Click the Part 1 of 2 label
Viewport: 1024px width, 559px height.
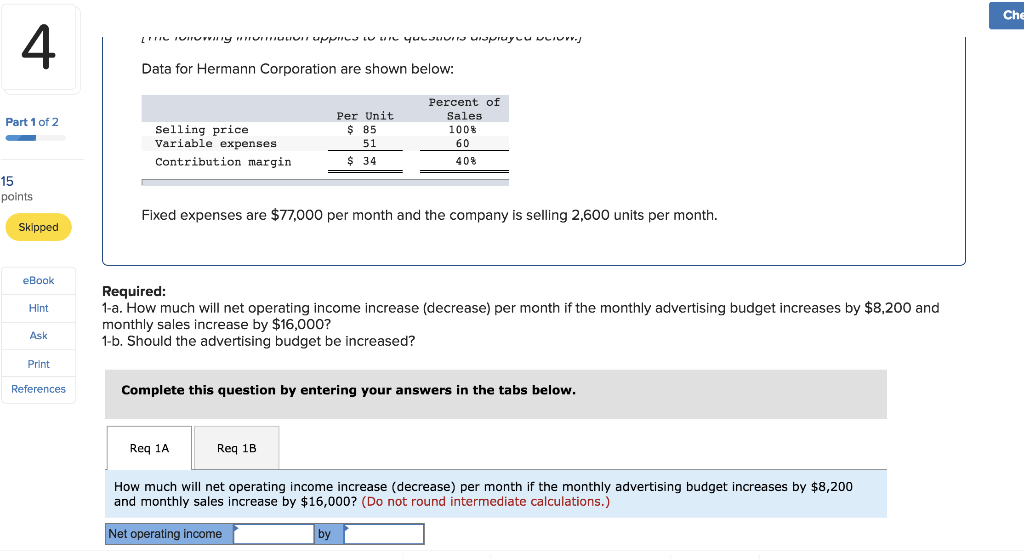[x=32, y=122]
